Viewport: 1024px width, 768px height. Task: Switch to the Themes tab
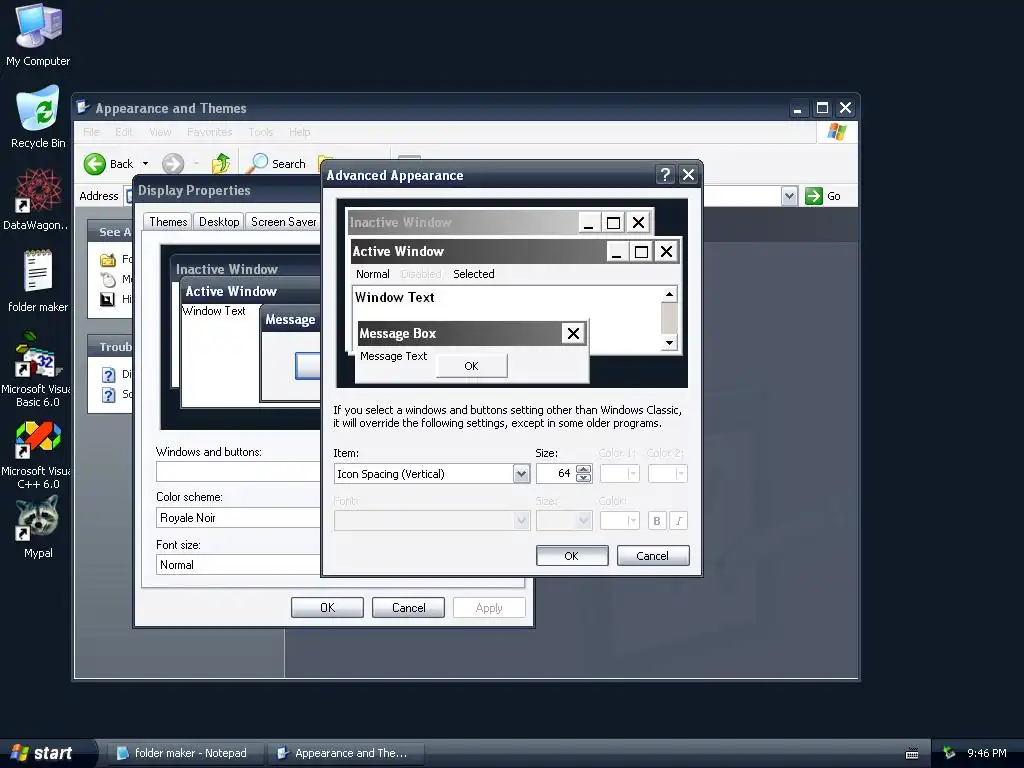click(x=168, y=222)
